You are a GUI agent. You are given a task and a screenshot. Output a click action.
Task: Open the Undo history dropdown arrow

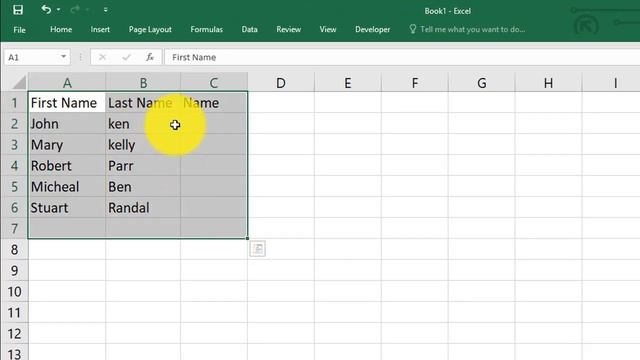click(x=59, y=9)
